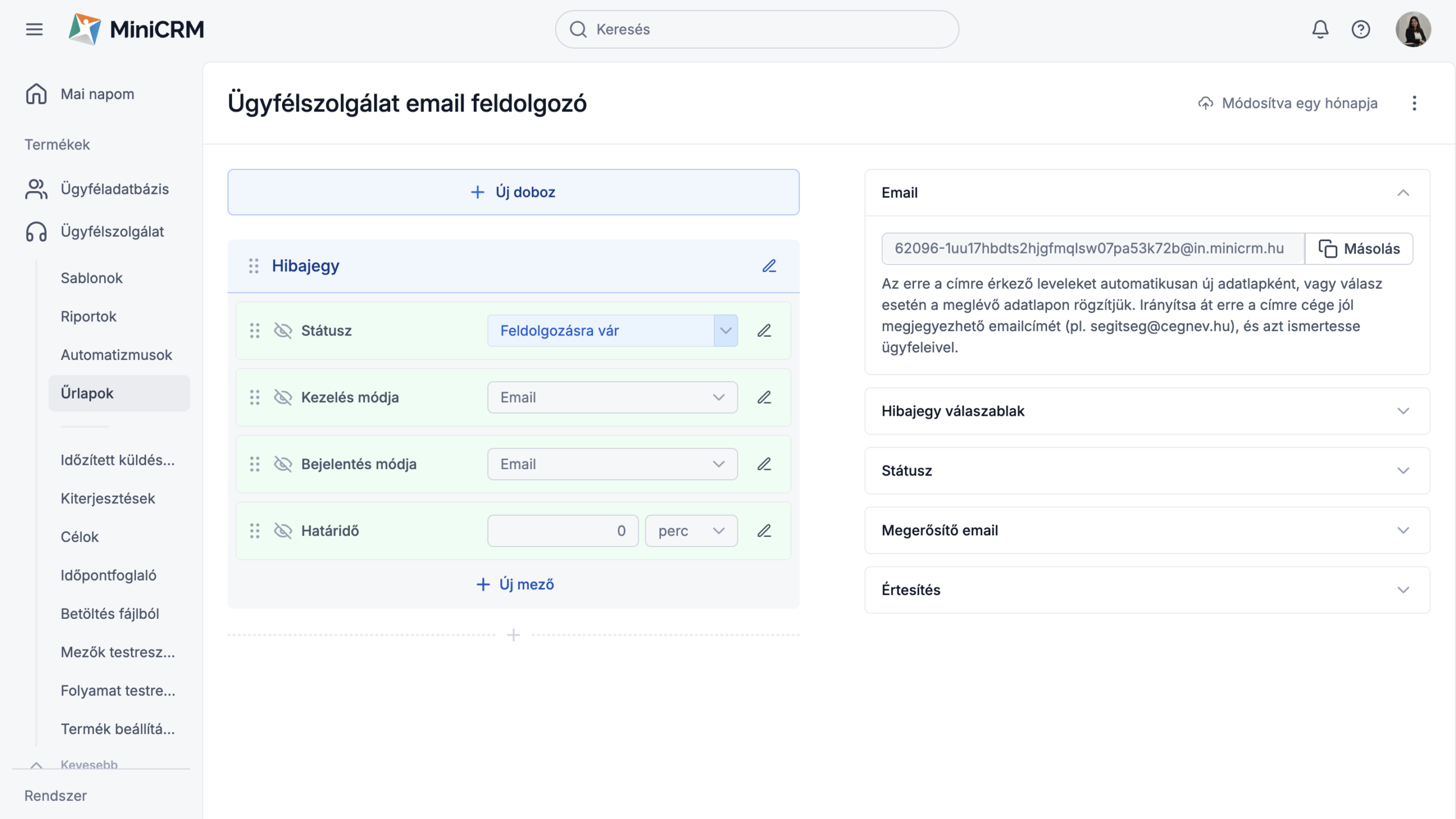Expand the Megerősítő email section
This screenshot has width=1456, height=819.
pos(1147,530)
